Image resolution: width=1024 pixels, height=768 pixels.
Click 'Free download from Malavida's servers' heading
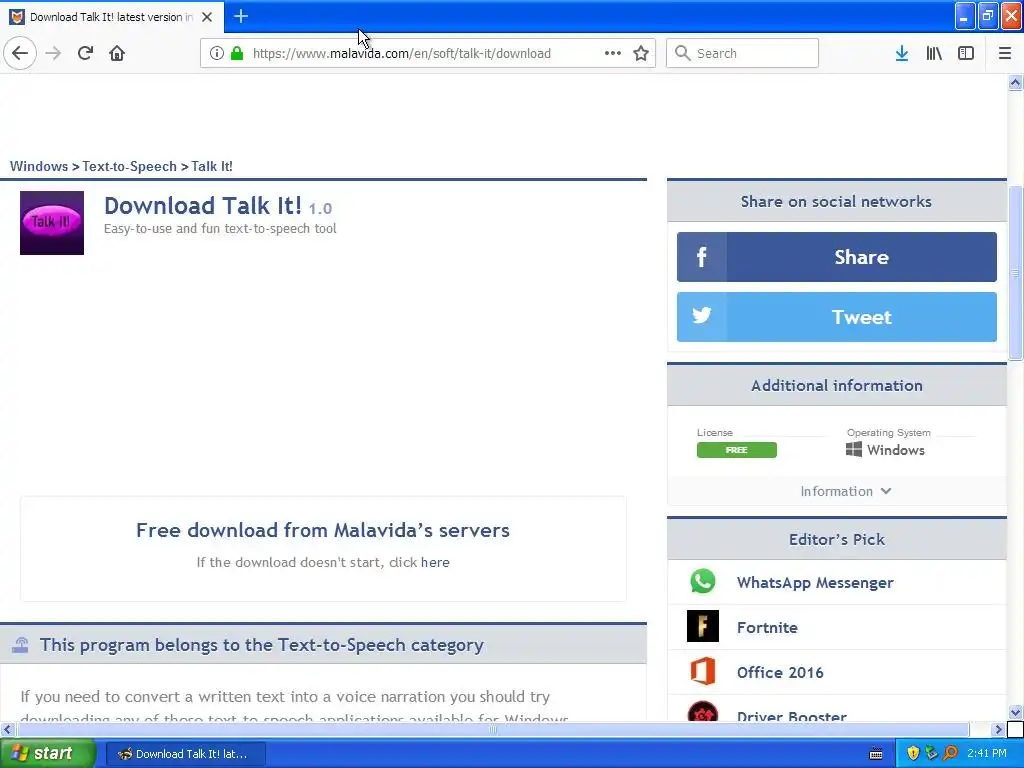323,530
